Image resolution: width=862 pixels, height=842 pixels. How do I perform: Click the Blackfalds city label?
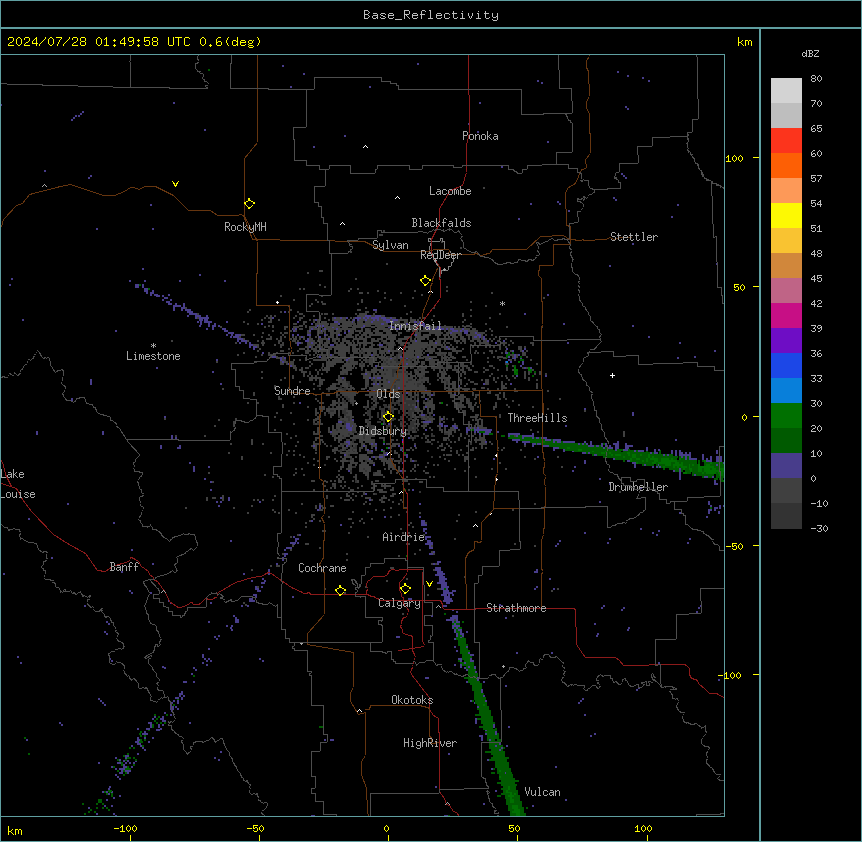click(441, 223)
